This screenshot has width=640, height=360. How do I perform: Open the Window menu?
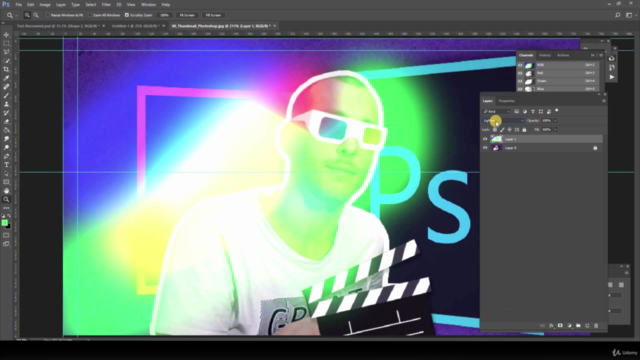(148, 4)
